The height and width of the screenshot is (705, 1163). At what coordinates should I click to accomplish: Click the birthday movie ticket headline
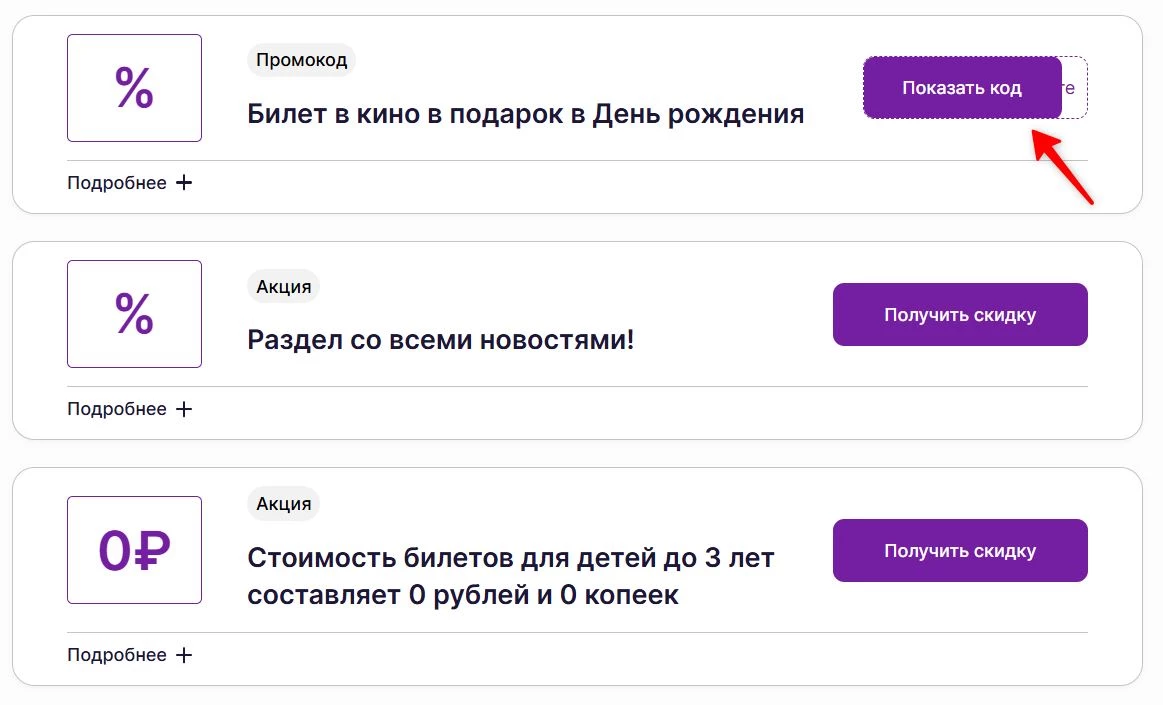[525, 113]
